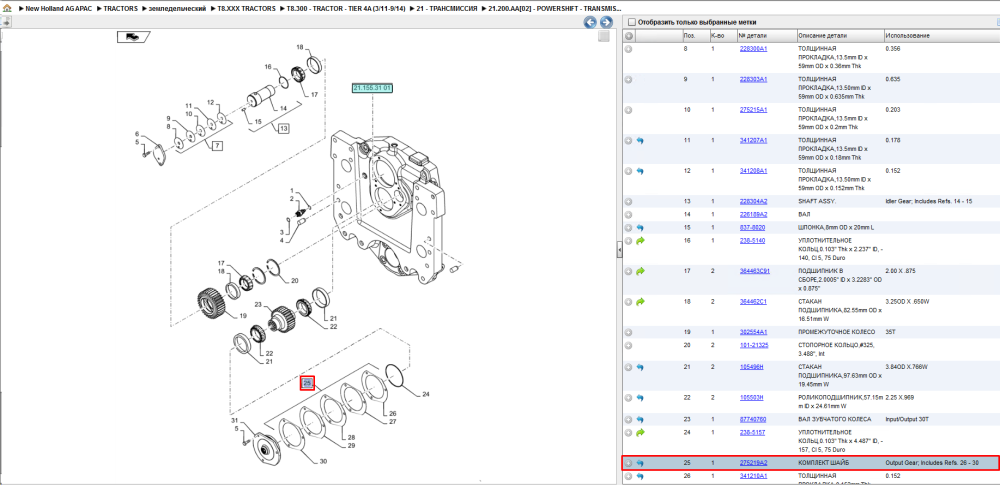Sort by '№ детали' column header

767,36
